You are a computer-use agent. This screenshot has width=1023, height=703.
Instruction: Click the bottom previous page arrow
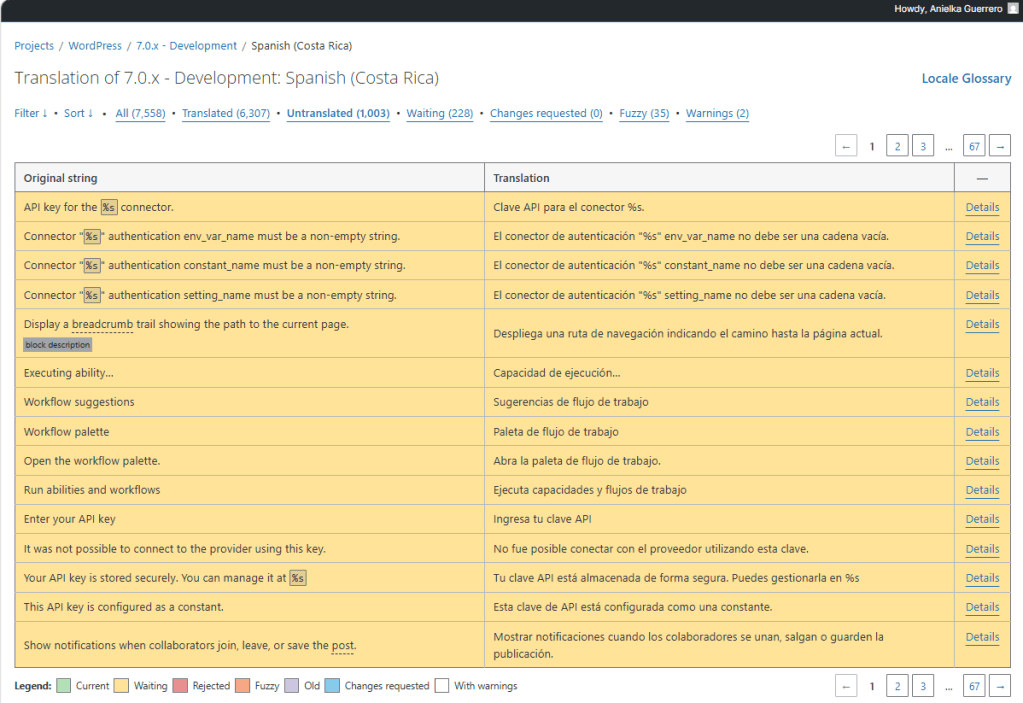click(x=846, y=686)
